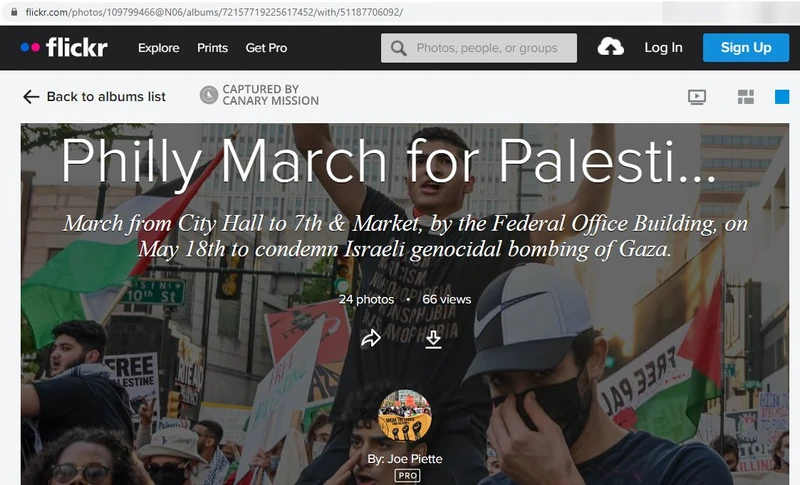Click the By: Joe Piette link

405,459
